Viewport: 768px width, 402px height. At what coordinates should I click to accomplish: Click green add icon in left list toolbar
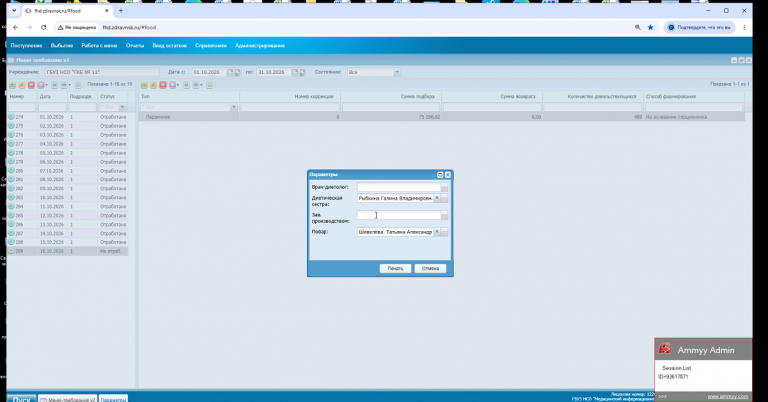click(12, 85)
